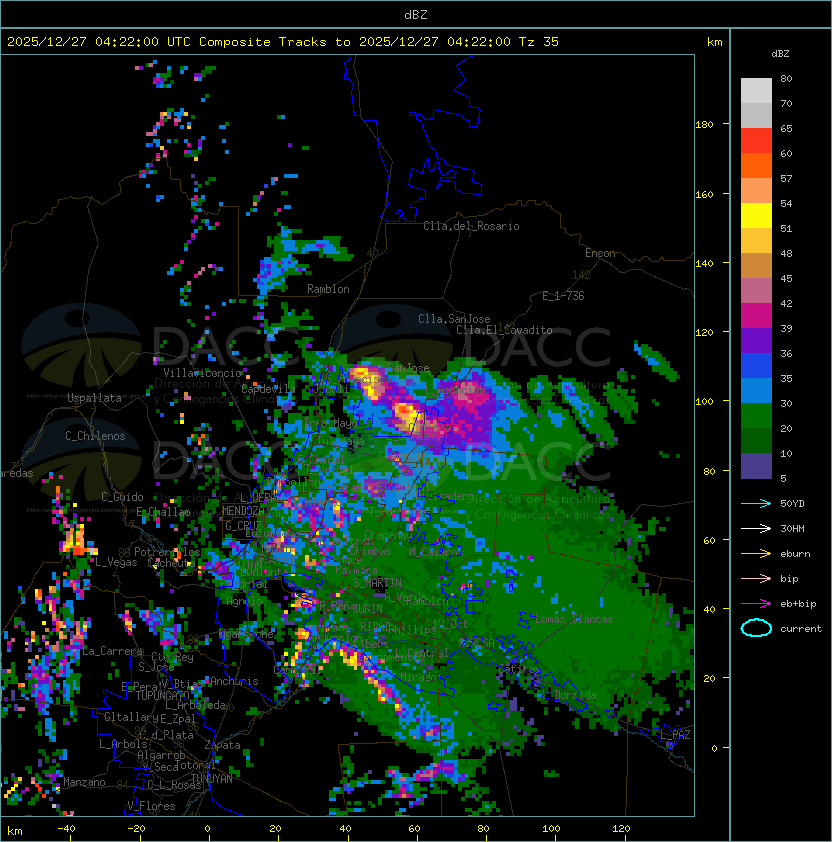Click the '30HM' legend label
Image resolution: width=832 pixels, height=842 pixels.
point(792,528)
